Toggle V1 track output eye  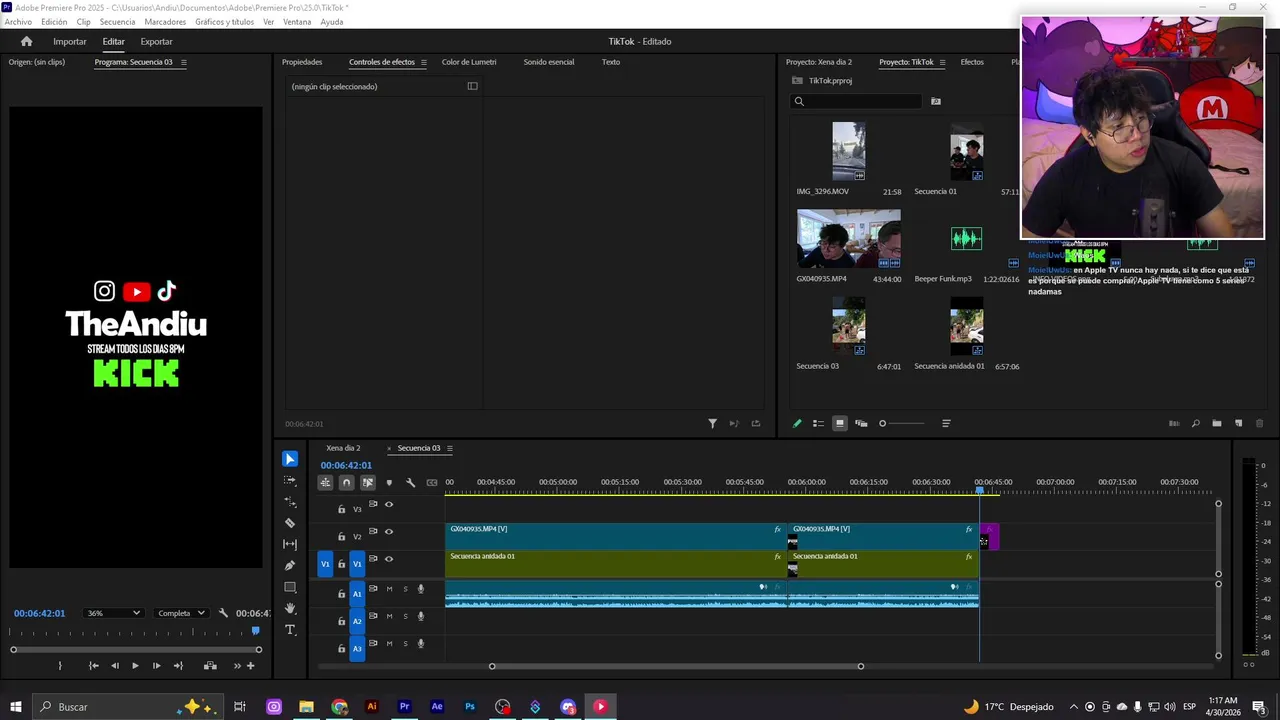coord(389,559)
